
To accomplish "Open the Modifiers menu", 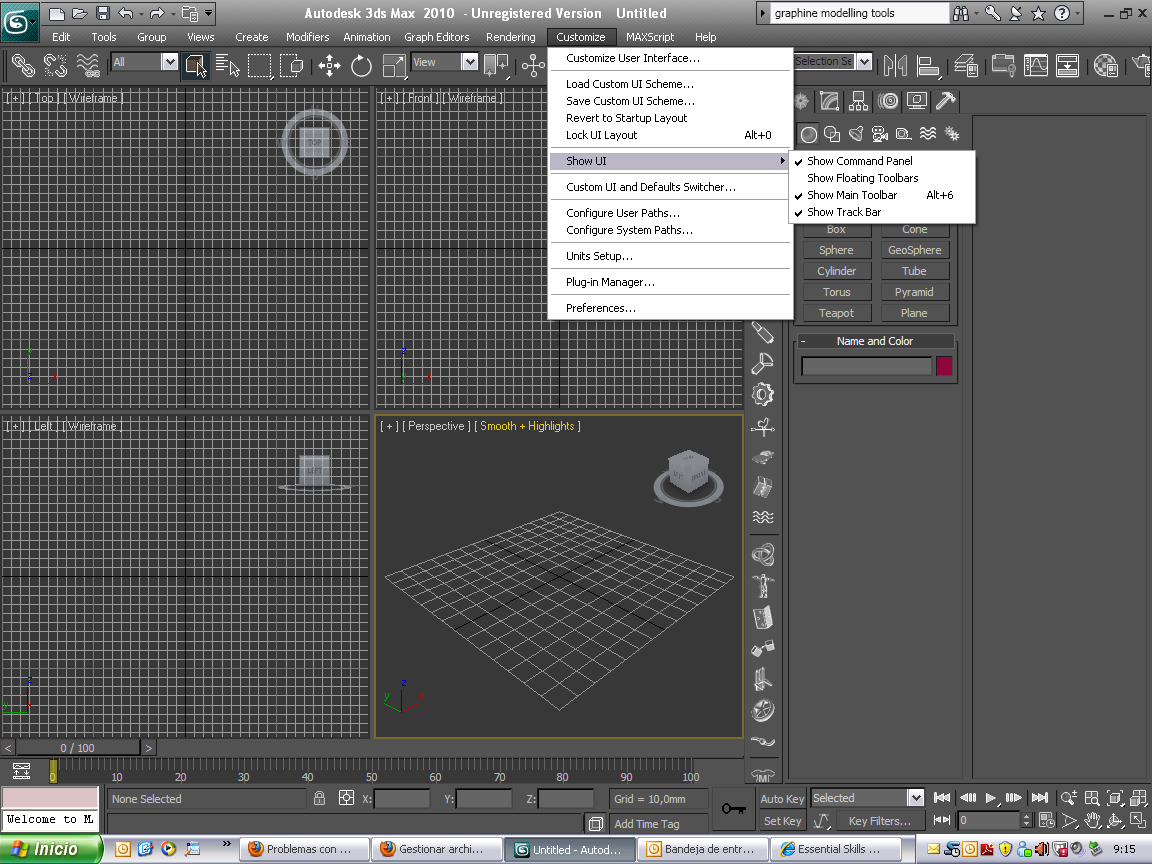I will pyautogui.click(x=307, y=37).
